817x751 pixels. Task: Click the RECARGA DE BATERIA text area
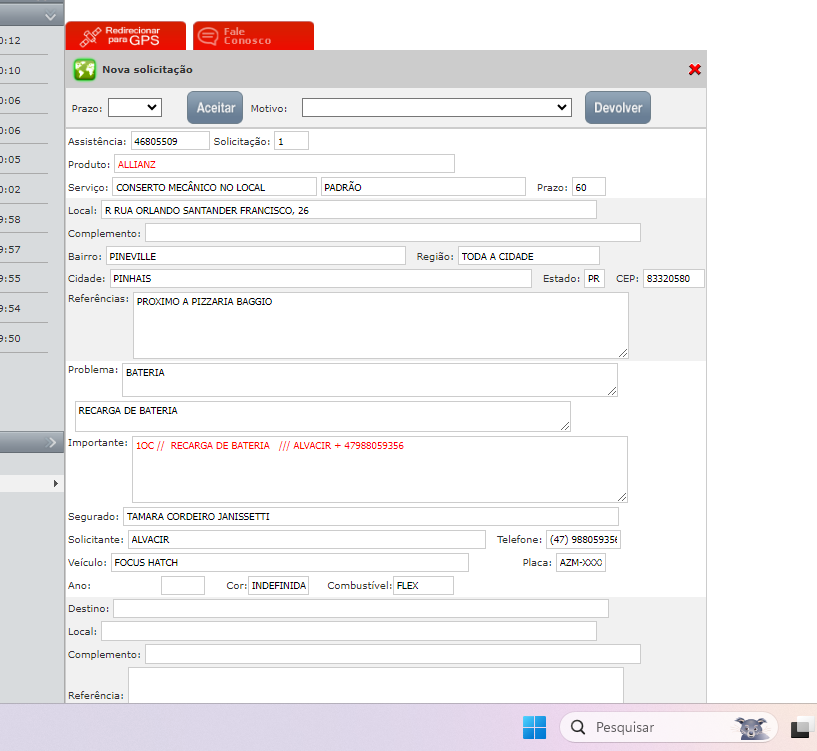tap(323, 416)
